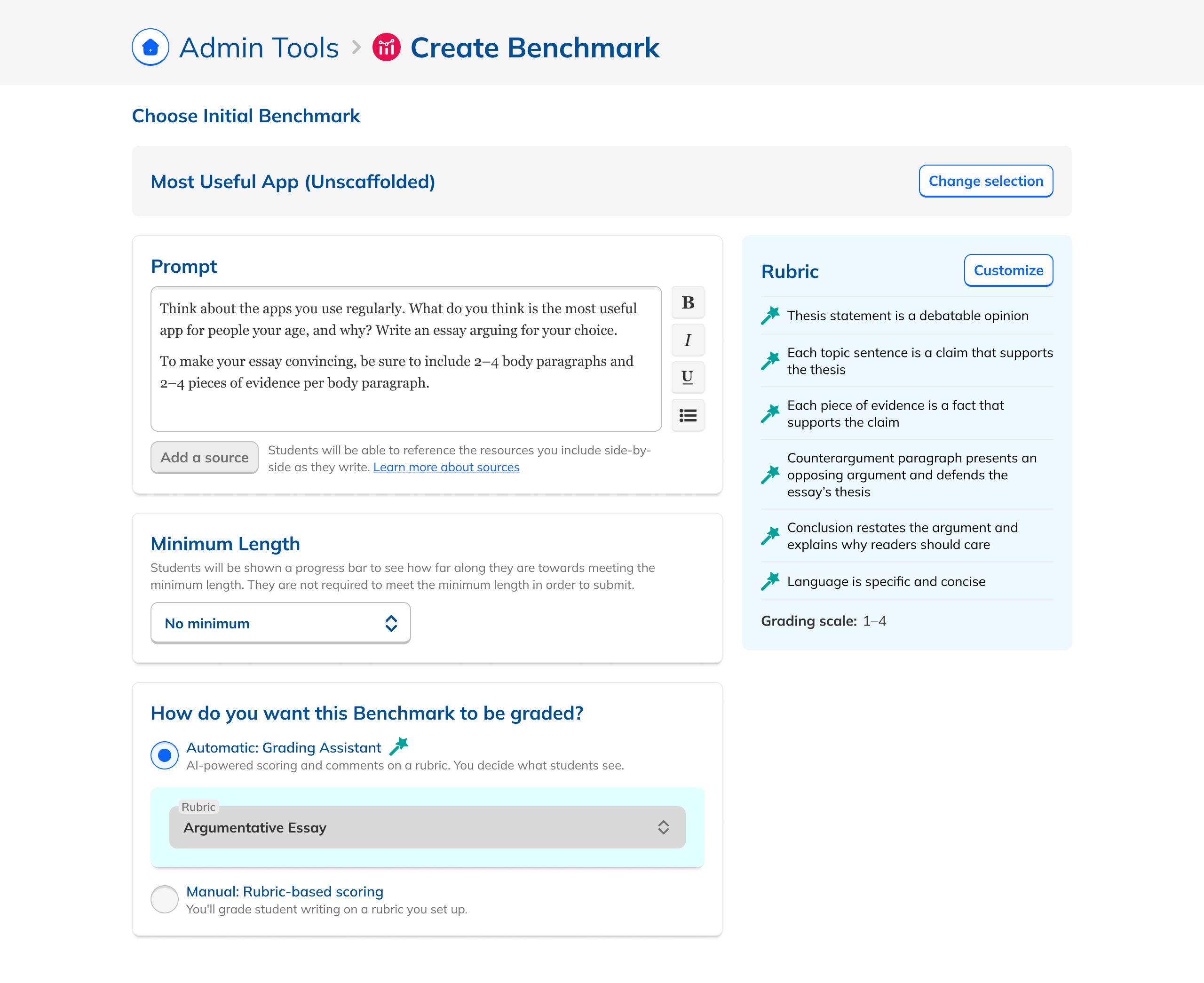Insert a bulleted list in prompt
Screen dimensions: 1204x983
point(687,416)
